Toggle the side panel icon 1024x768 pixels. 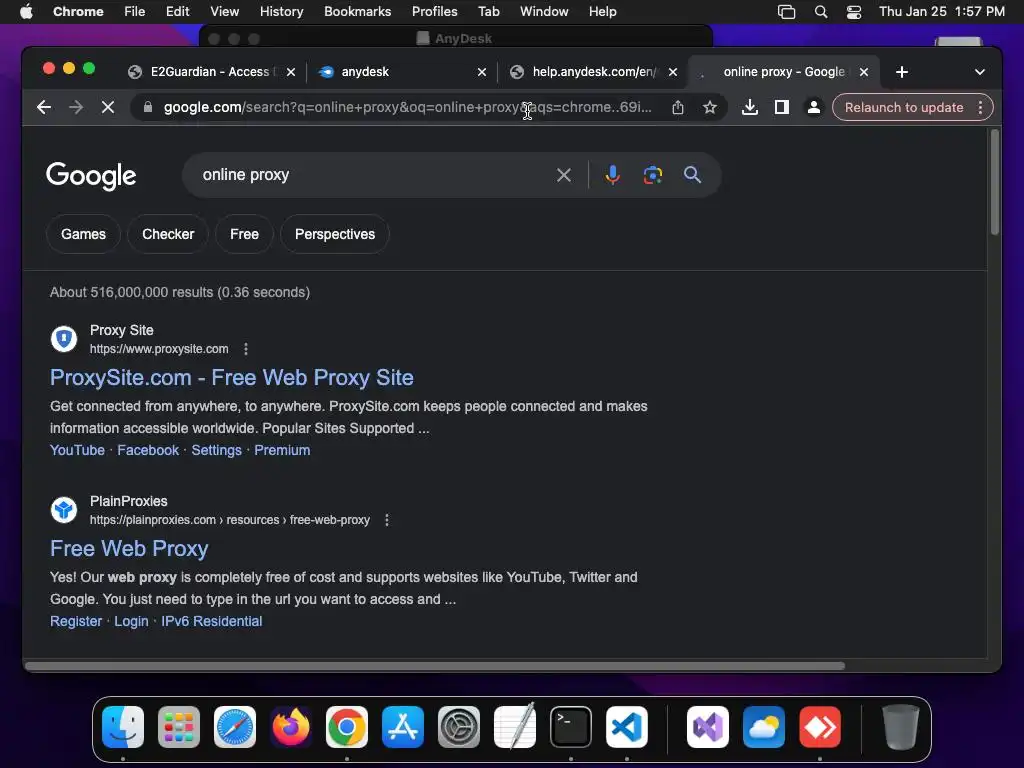coord(782,107)
